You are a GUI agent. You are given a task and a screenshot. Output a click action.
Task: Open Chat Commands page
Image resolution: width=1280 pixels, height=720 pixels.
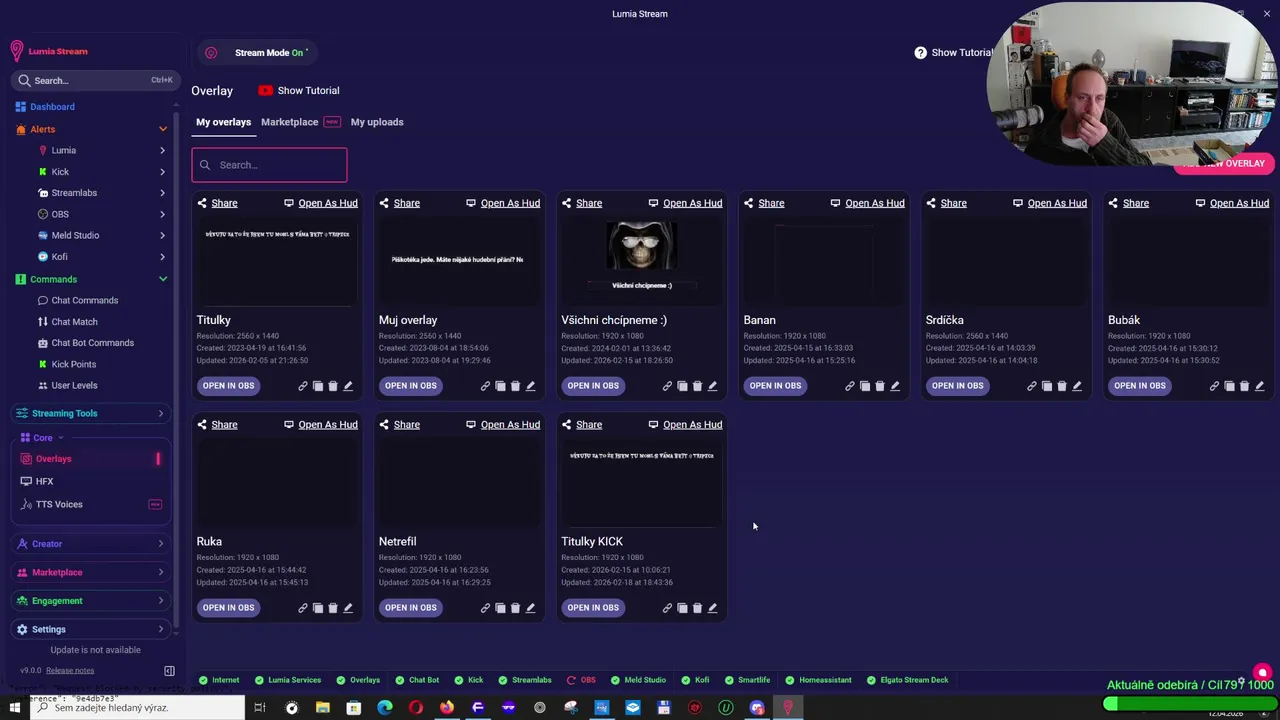pos(85,300)
